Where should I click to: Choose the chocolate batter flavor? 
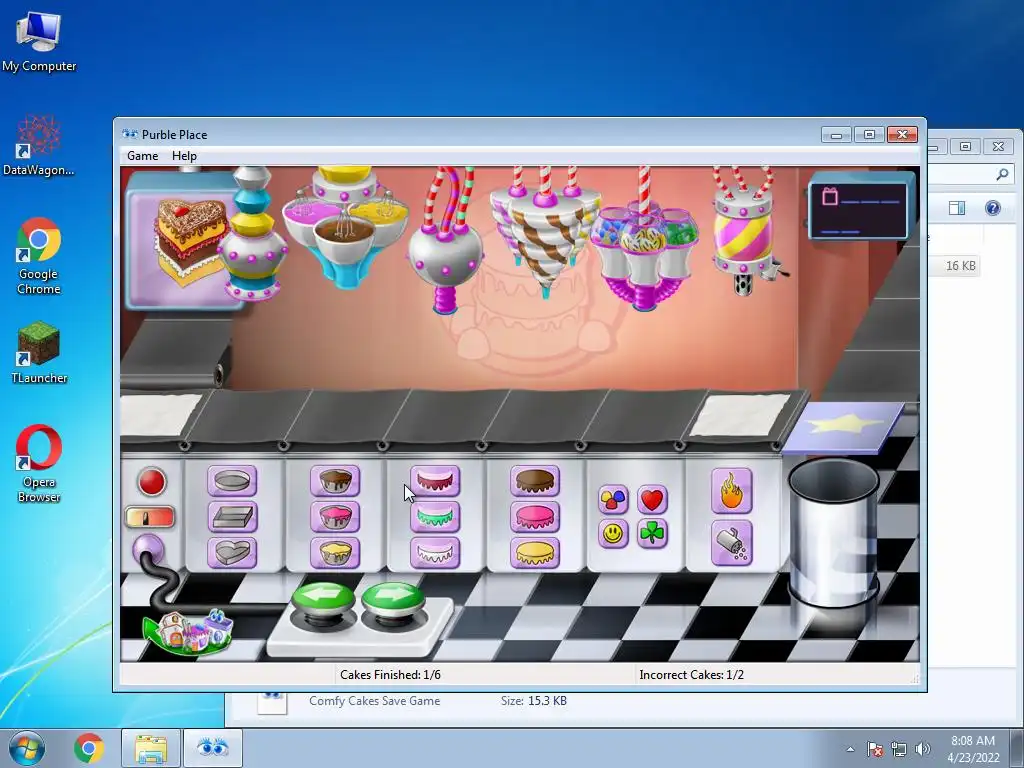pos(335,481)
